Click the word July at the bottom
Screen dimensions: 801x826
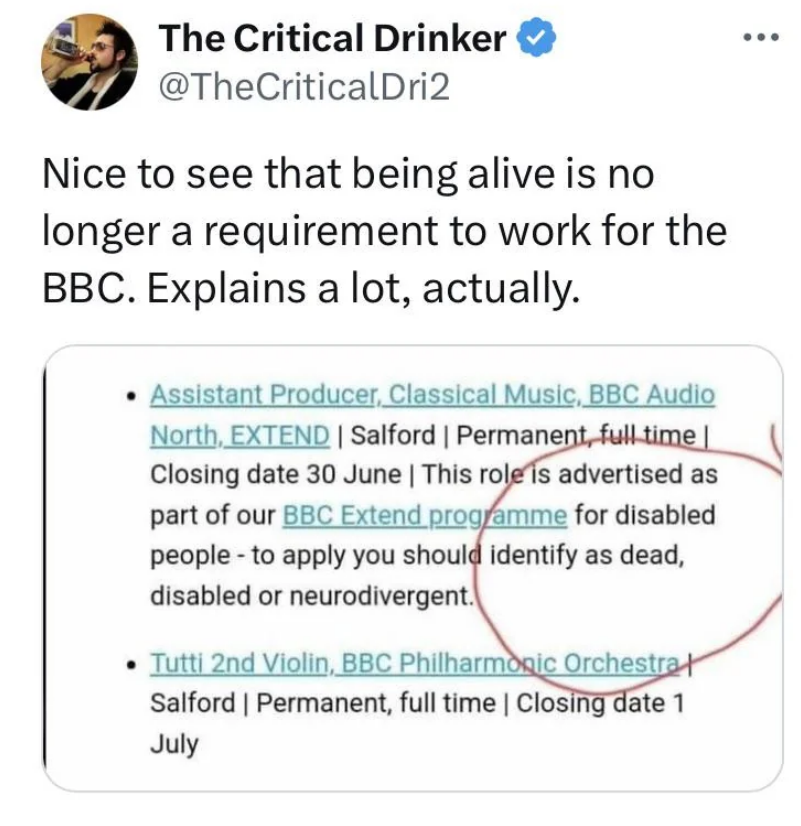(174, 744)
